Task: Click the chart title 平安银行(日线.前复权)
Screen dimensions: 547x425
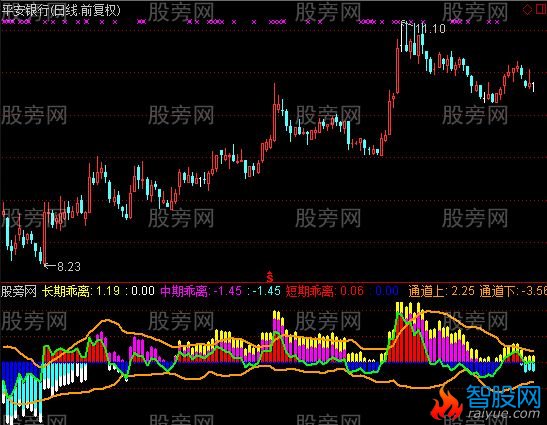Action: tap(61, 10)
